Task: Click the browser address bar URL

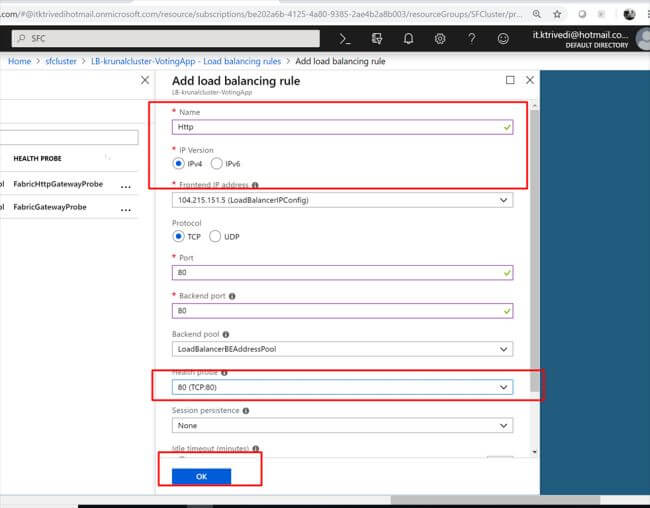Action: (x=261, y=14)
